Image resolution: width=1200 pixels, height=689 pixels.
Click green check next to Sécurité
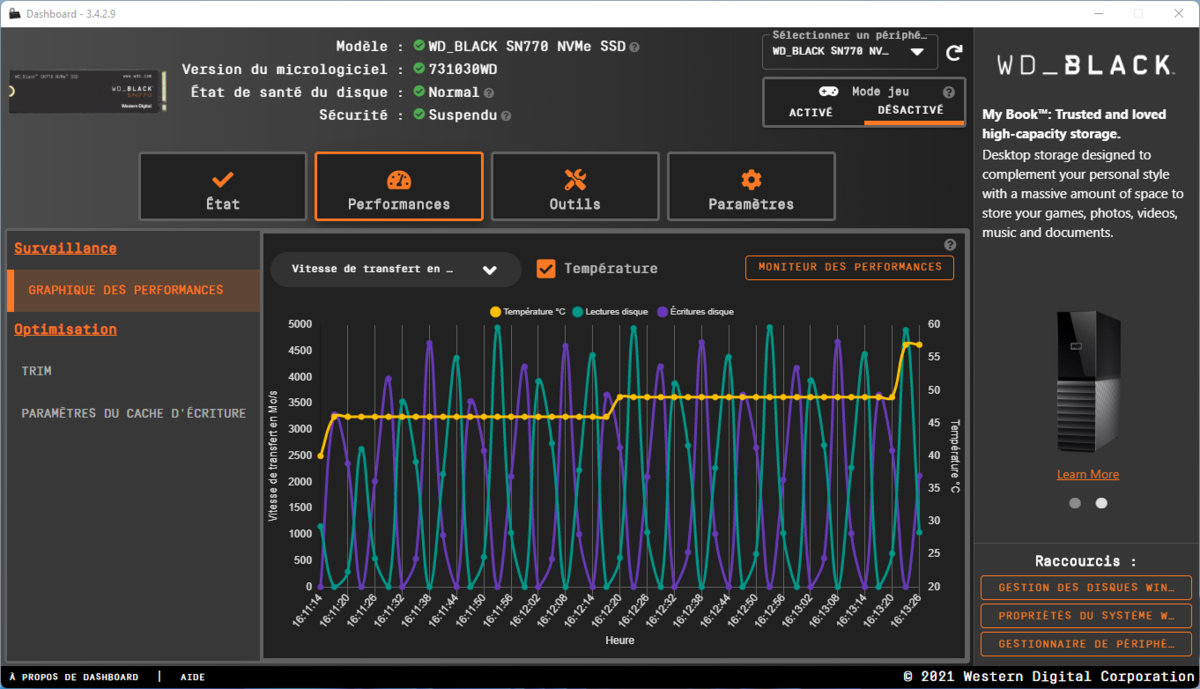pyautogui.click(x=419, y=115)
